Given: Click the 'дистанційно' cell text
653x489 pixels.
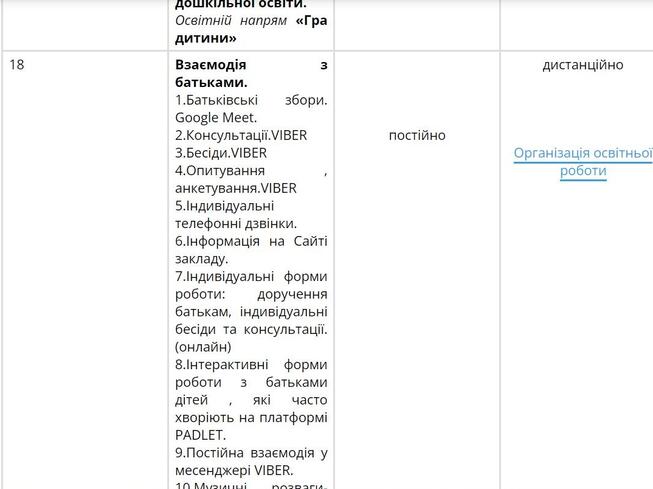Looking at the screenshot, I should [583, 65].
